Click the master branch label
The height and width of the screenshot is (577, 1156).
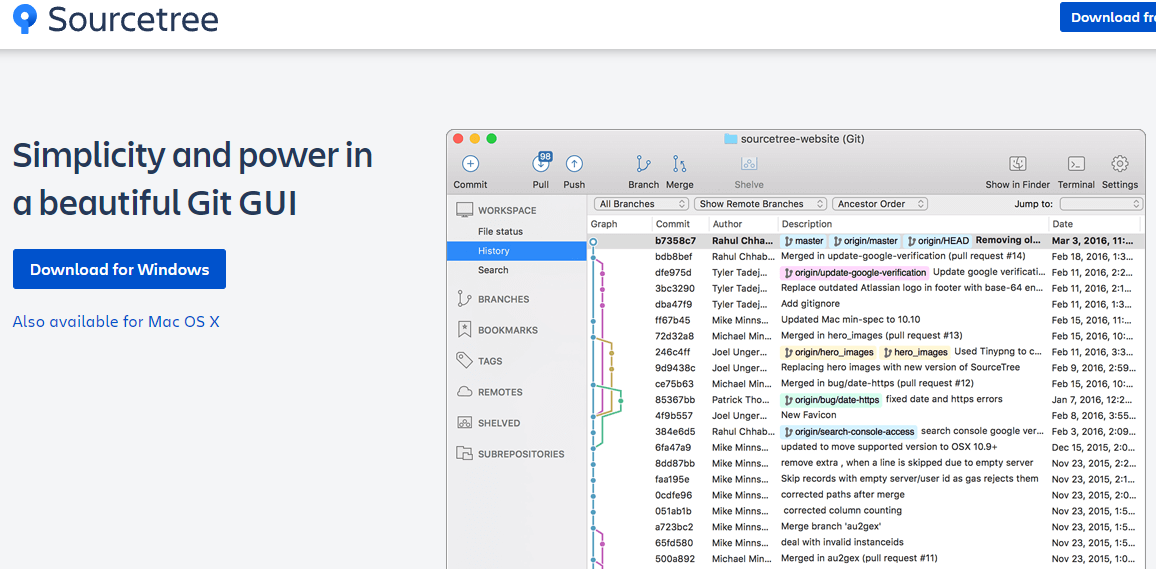pyautogui.click(x=803, y=240)
